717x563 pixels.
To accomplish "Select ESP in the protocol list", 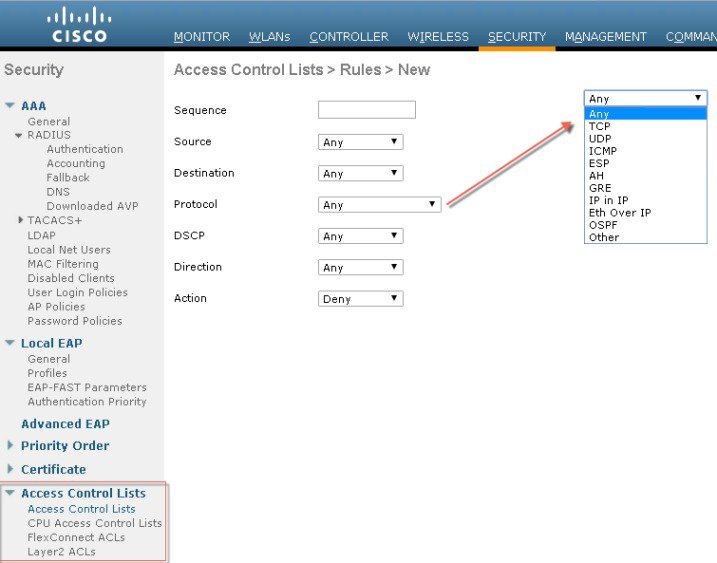I will (x=645, y=163).
